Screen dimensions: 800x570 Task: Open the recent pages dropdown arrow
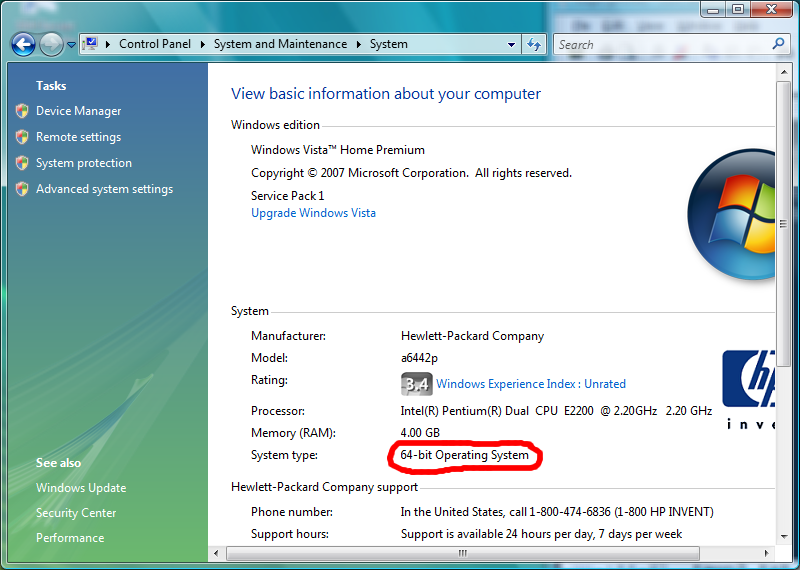(72, 45)
